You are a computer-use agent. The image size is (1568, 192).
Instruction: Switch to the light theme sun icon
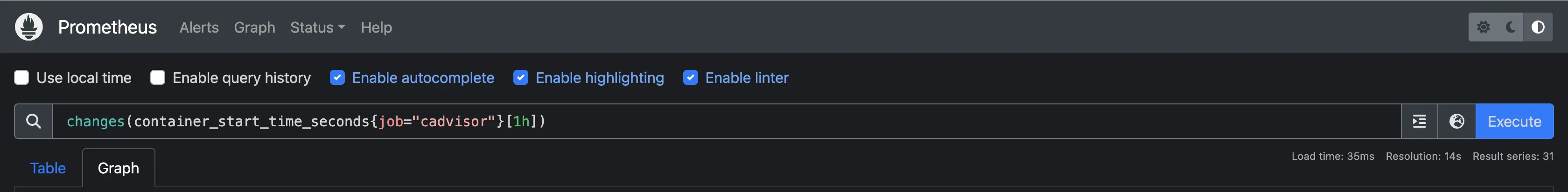(x=1484, y=27)
